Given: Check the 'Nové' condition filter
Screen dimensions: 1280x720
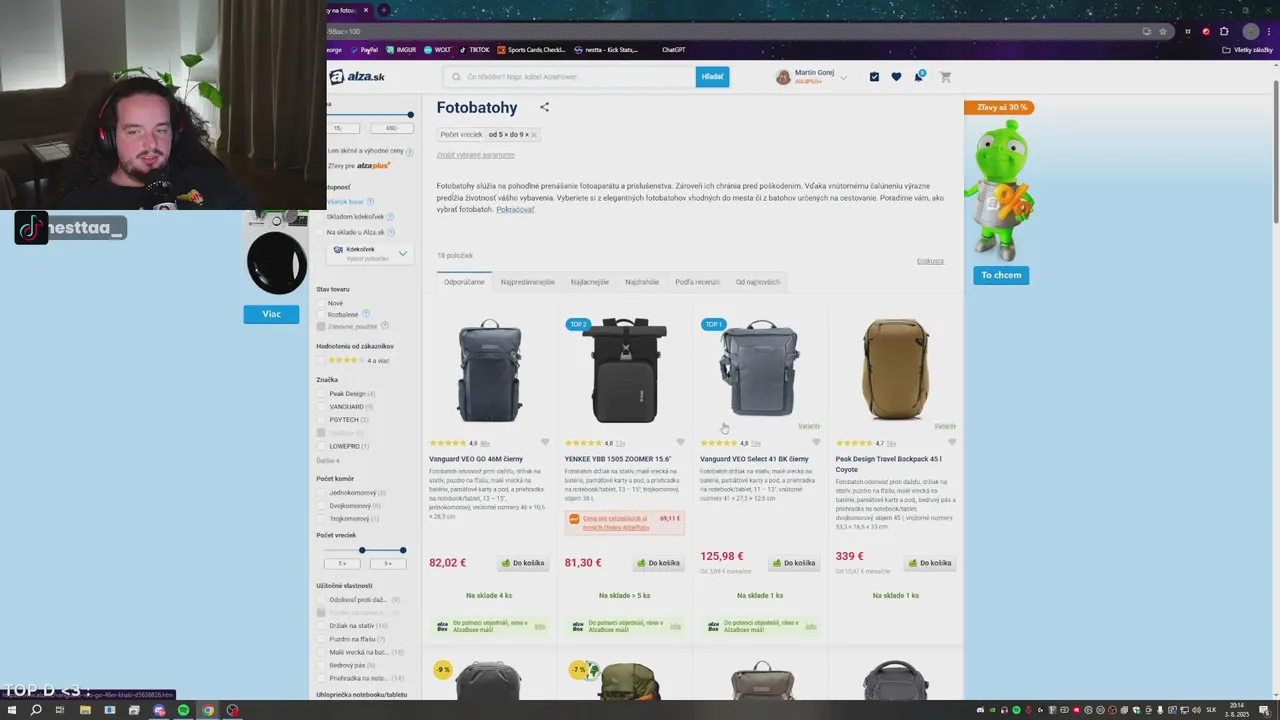Looking at the screenshot, I should click(x=321, y=303).
